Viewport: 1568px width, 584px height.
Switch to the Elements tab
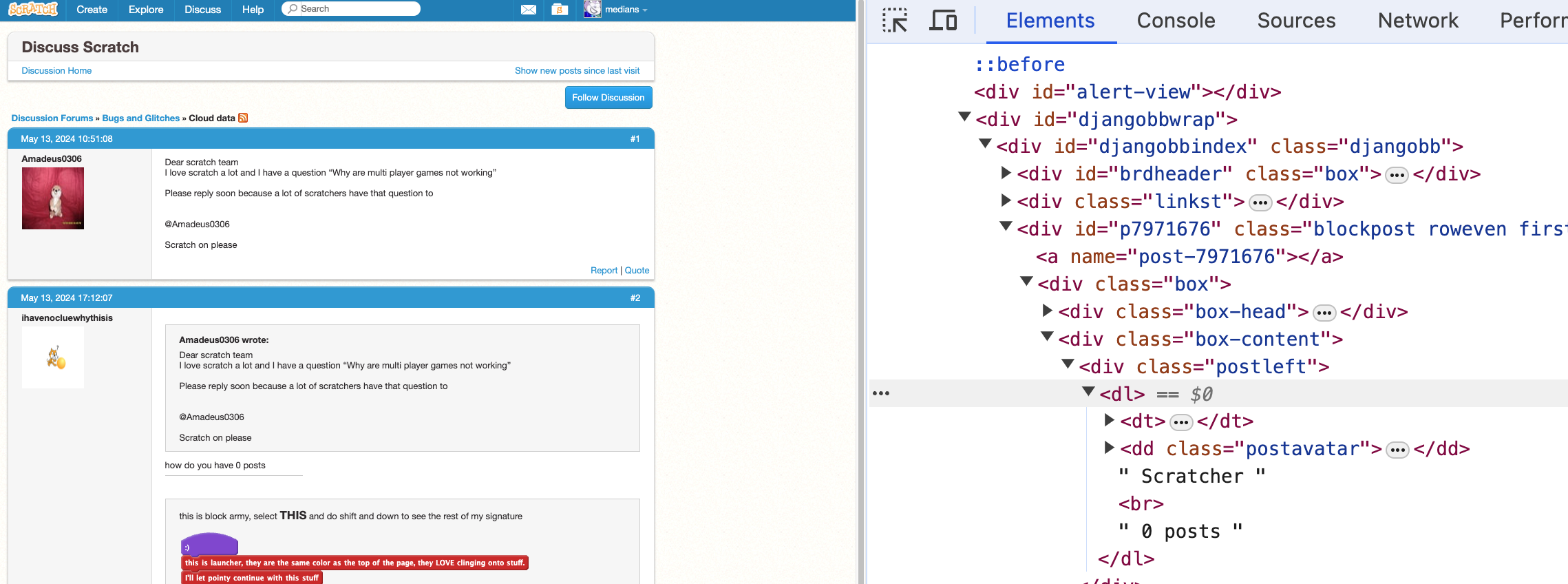coord(1050,21)
